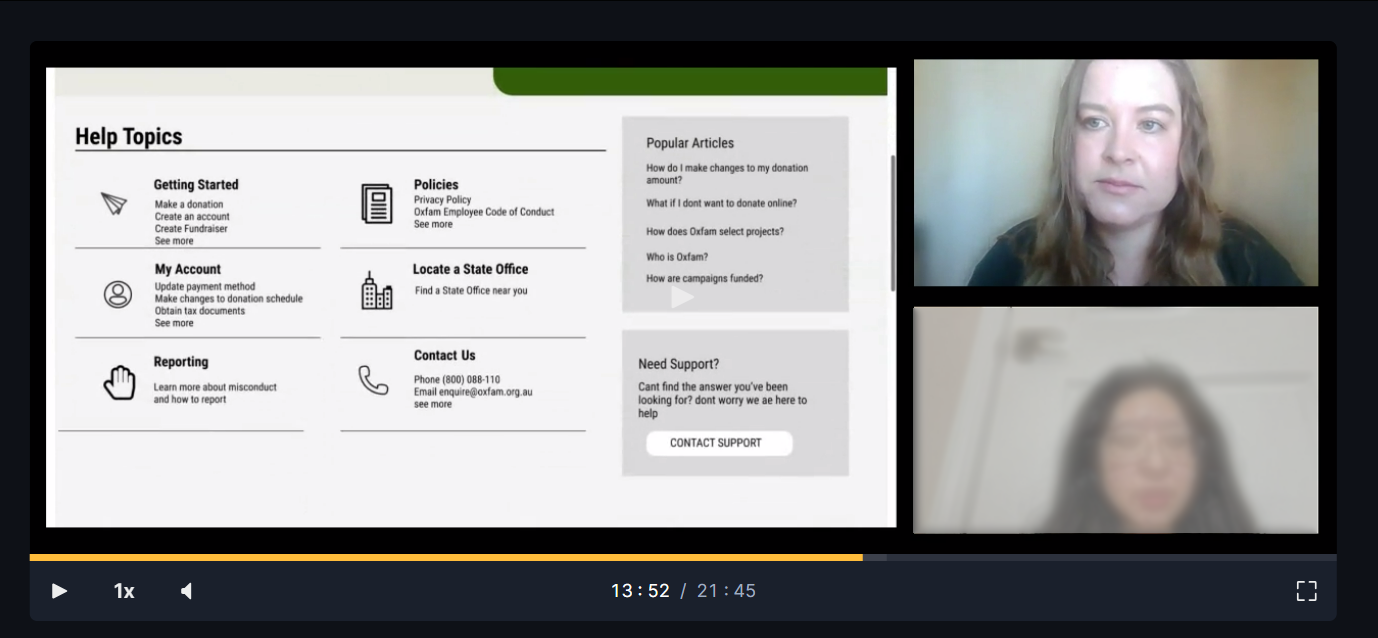Screen dimensions: 1378x638
Task: Click the video player play button
Action: click(59, 591)
